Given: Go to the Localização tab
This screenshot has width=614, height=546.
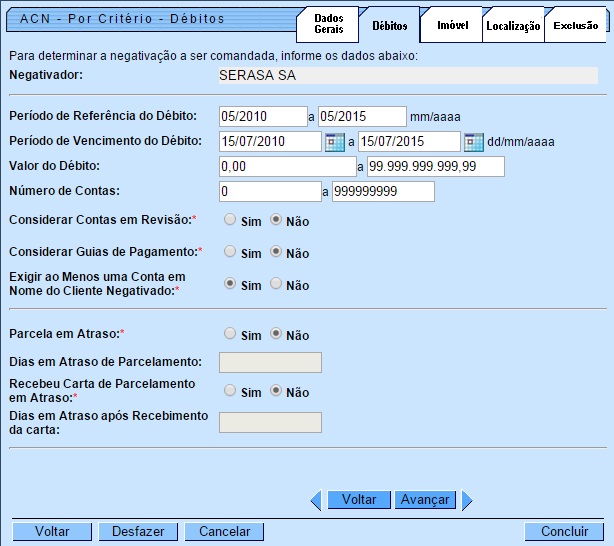Looking at the screenshot, I should [x=513, y=26].
